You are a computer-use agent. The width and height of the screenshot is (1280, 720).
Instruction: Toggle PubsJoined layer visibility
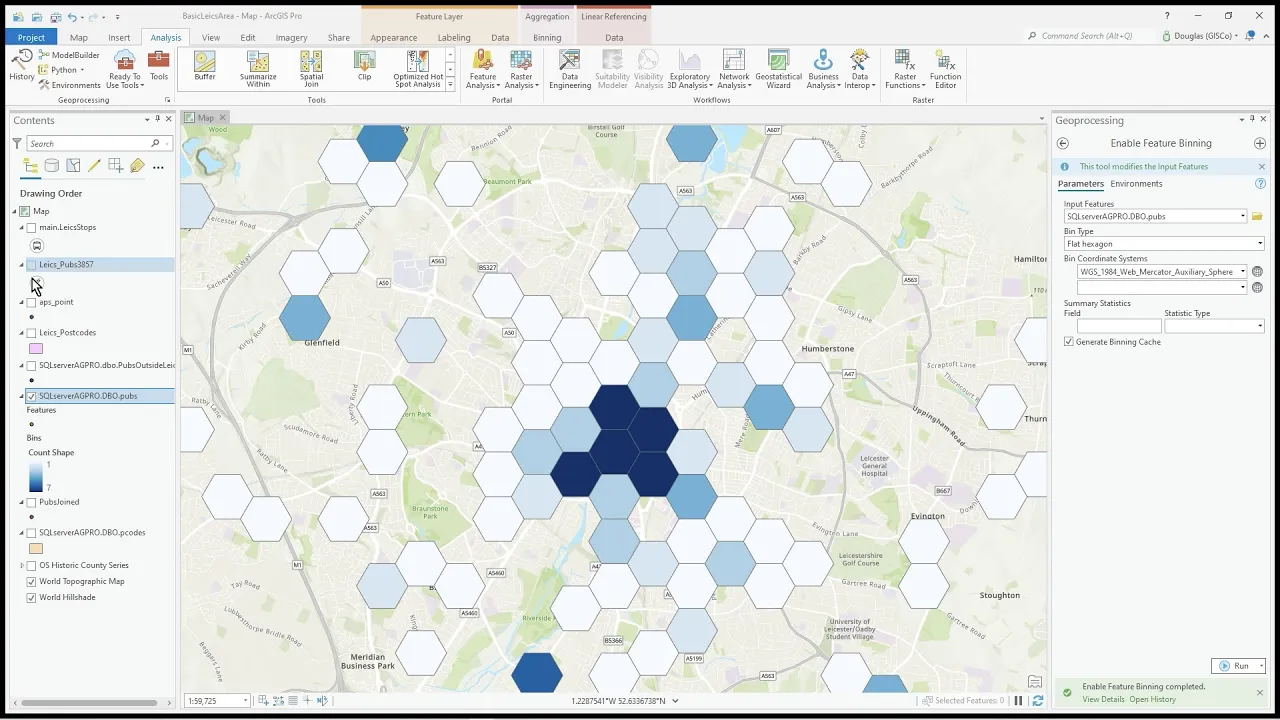(31, 502)
